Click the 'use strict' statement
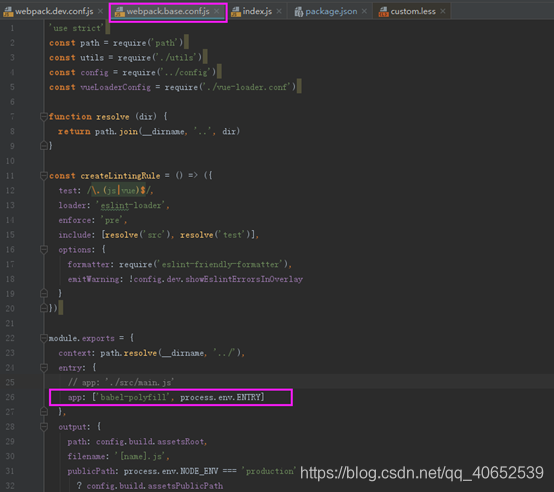554x492 pixels. 76,28
